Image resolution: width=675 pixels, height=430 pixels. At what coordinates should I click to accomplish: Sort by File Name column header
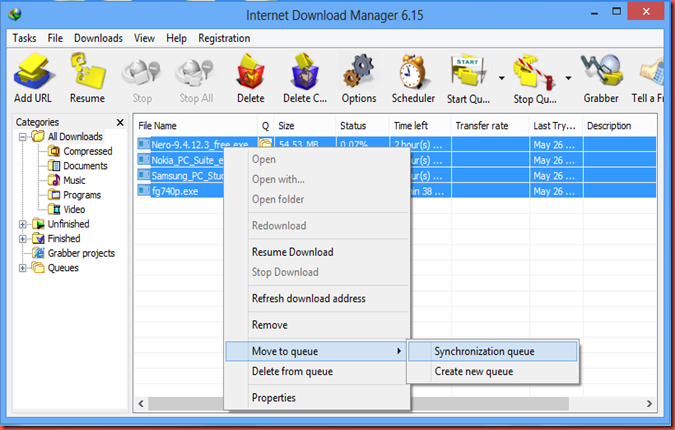pos(195,126)
